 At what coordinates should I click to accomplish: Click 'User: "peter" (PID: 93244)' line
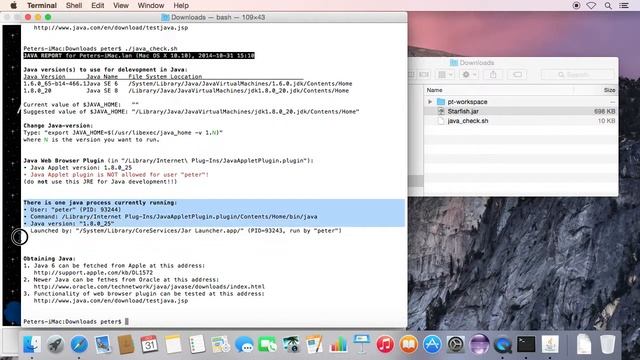point(72,210)
